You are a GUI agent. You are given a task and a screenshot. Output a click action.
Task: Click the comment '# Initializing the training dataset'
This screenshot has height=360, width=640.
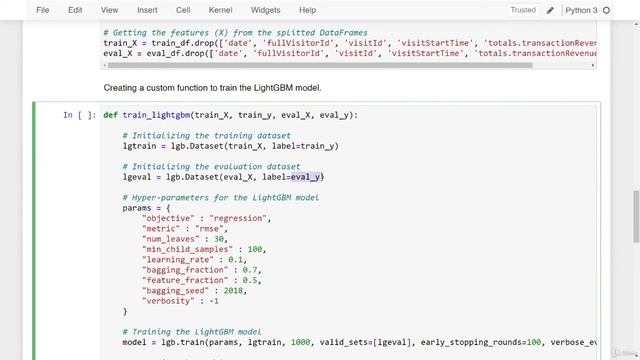[x=207, y=136]
